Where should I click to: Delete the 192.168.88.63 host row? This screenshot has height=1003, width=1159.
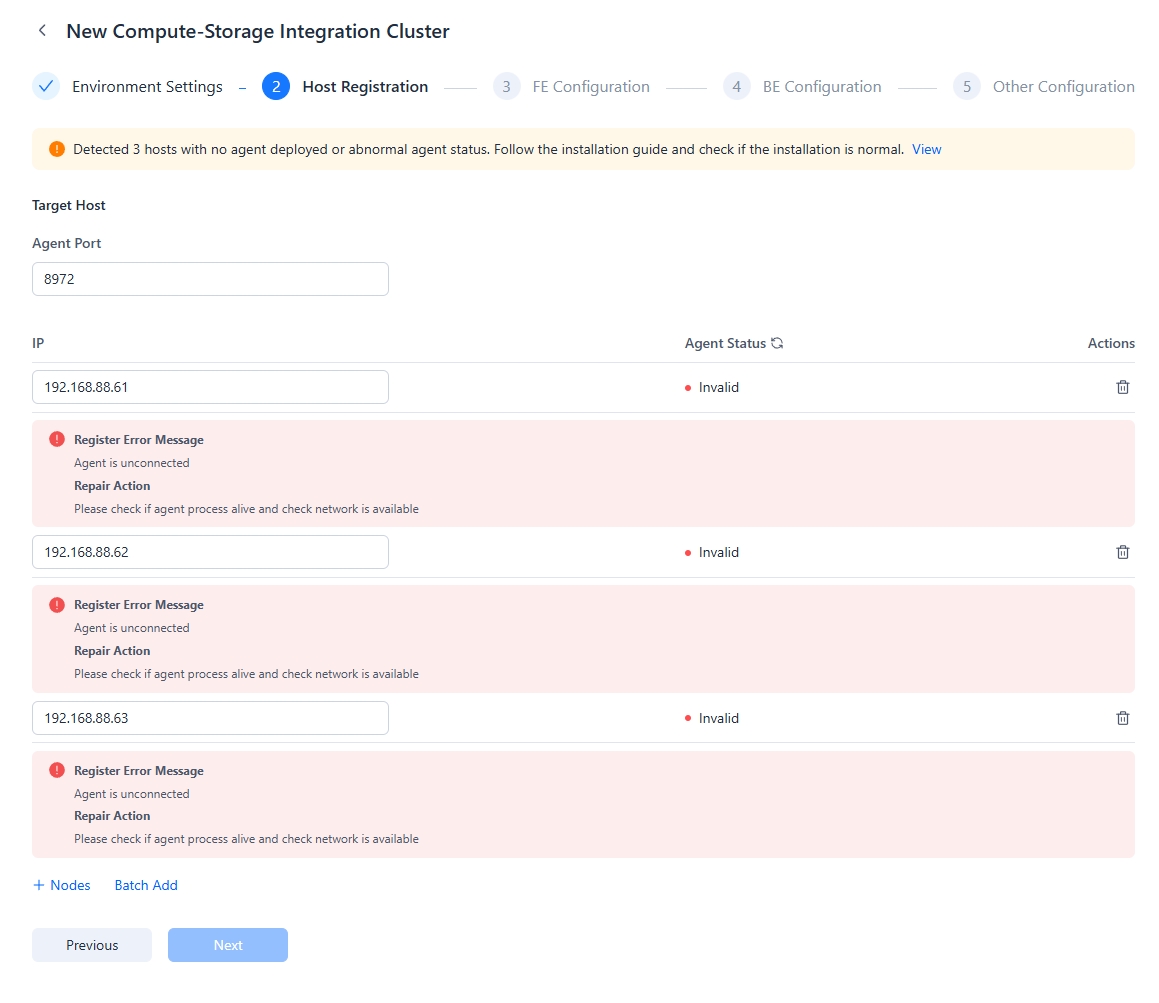(x=1122, y=717)
